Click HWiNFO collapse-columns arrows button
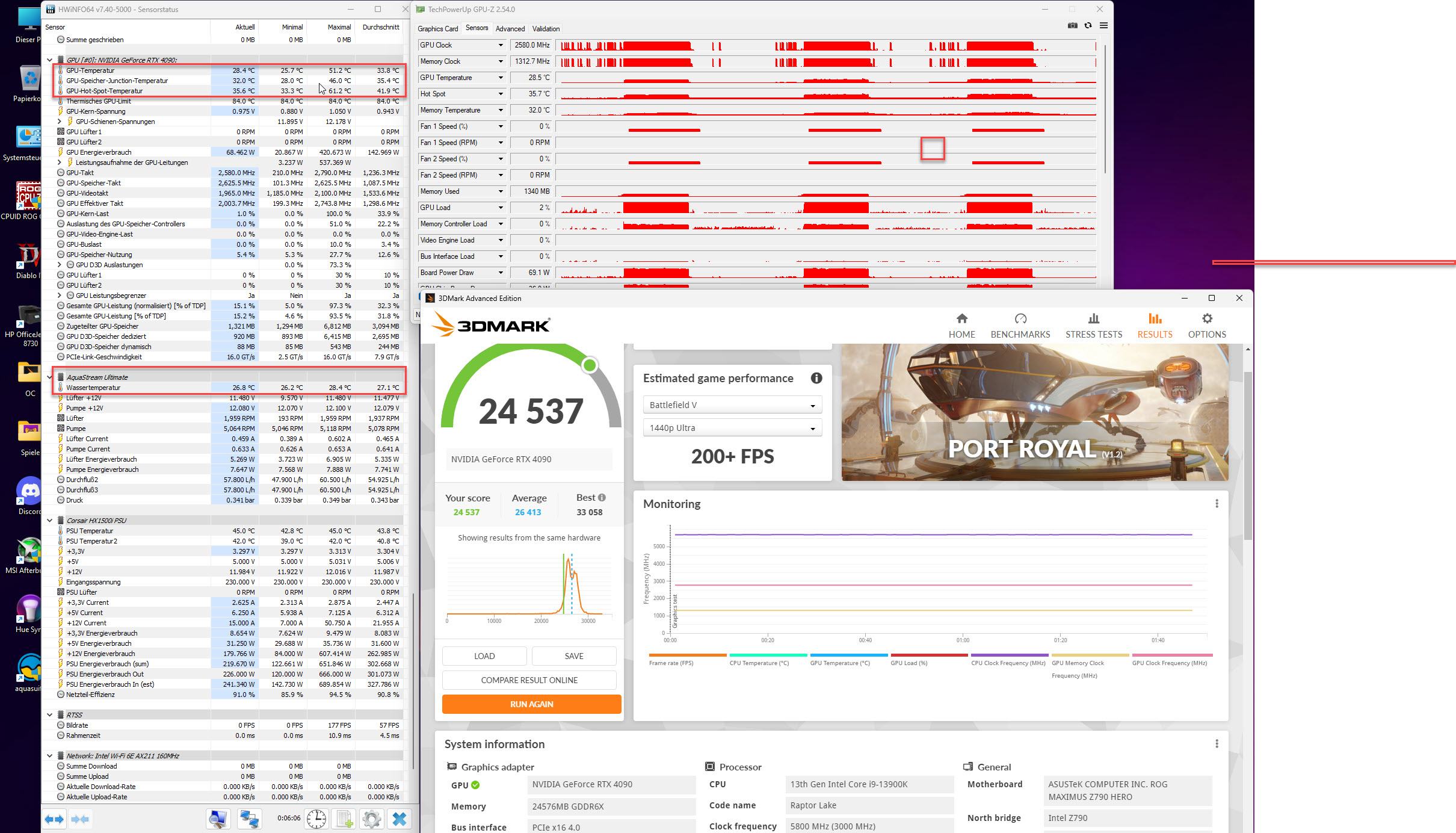1456x833 pixels. 80,819
